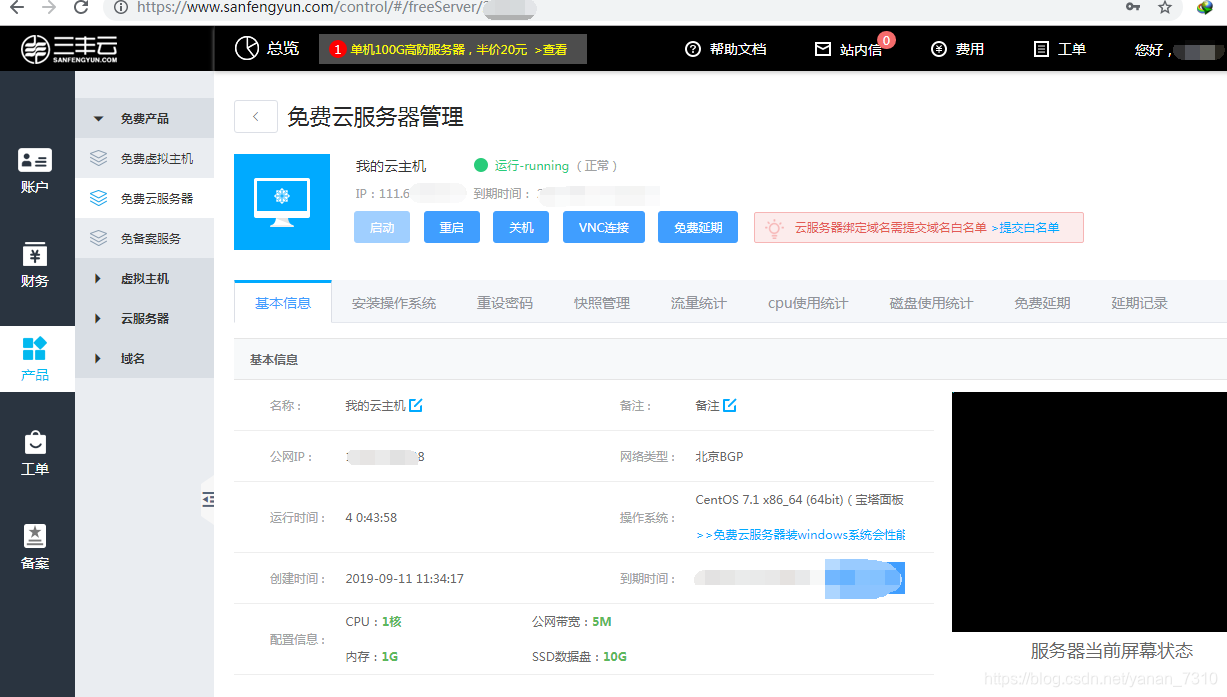The image size is (1227, 697).
Task: Open 免费虚拟主机 free hosting
Action: [144, 158]
